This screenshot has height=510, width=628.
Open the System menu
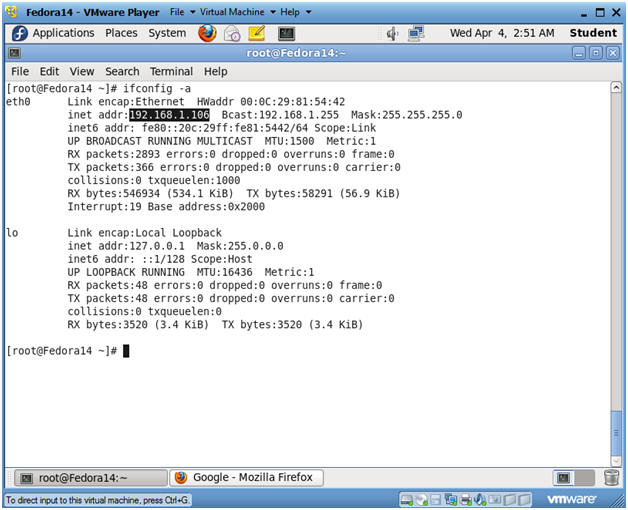(167, 33)
